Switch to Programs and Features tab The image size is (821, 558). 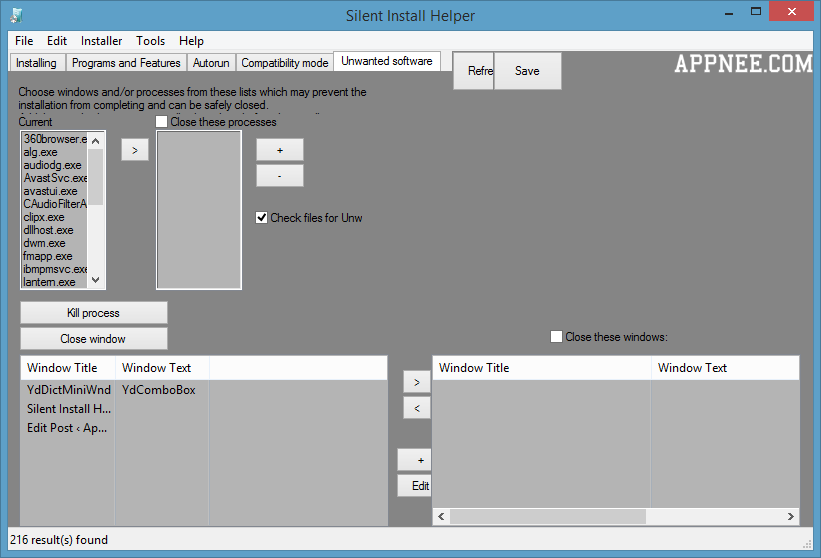126,63
